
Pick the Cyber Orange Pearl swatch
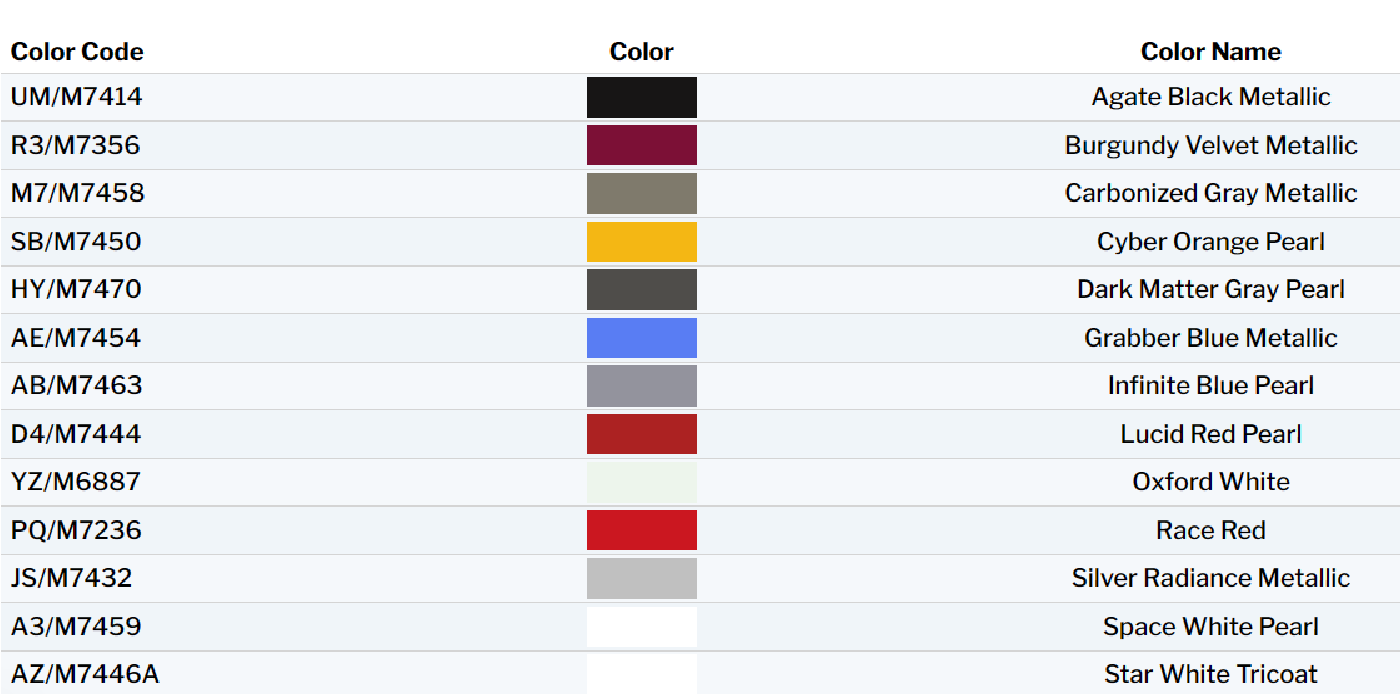[x=641, y=242]
